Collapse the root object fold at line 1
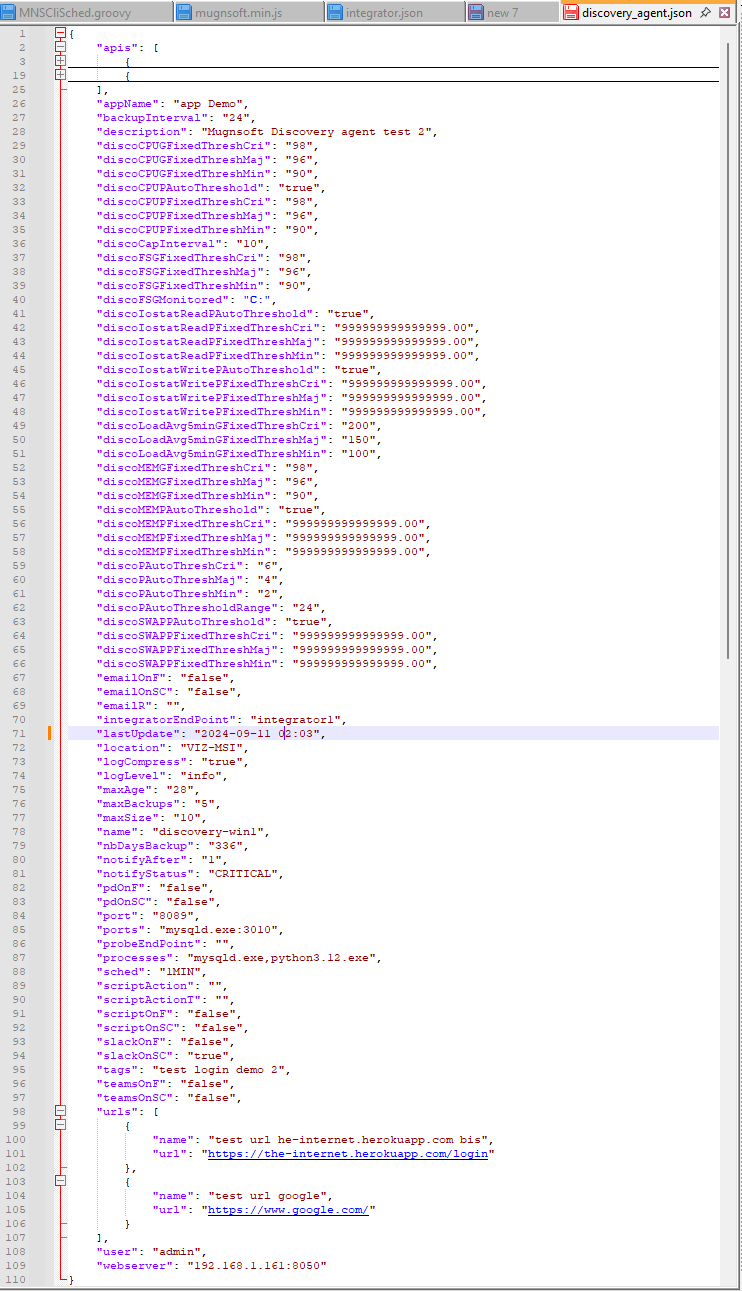This screenshot has height=1291, width=742. click(61, 33)
